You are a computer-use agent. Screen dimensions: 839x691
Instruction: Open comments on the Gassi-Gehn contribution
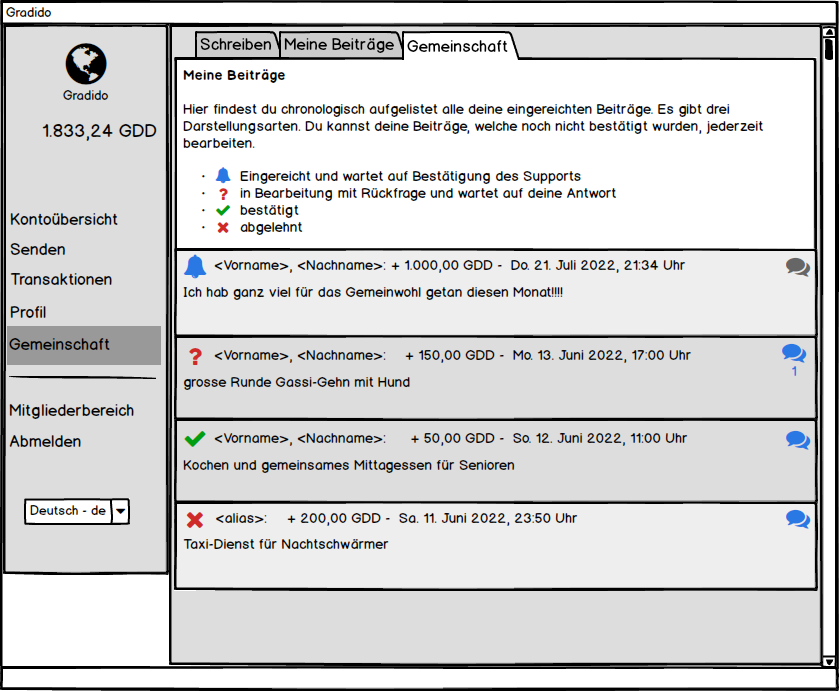[794, 354]
